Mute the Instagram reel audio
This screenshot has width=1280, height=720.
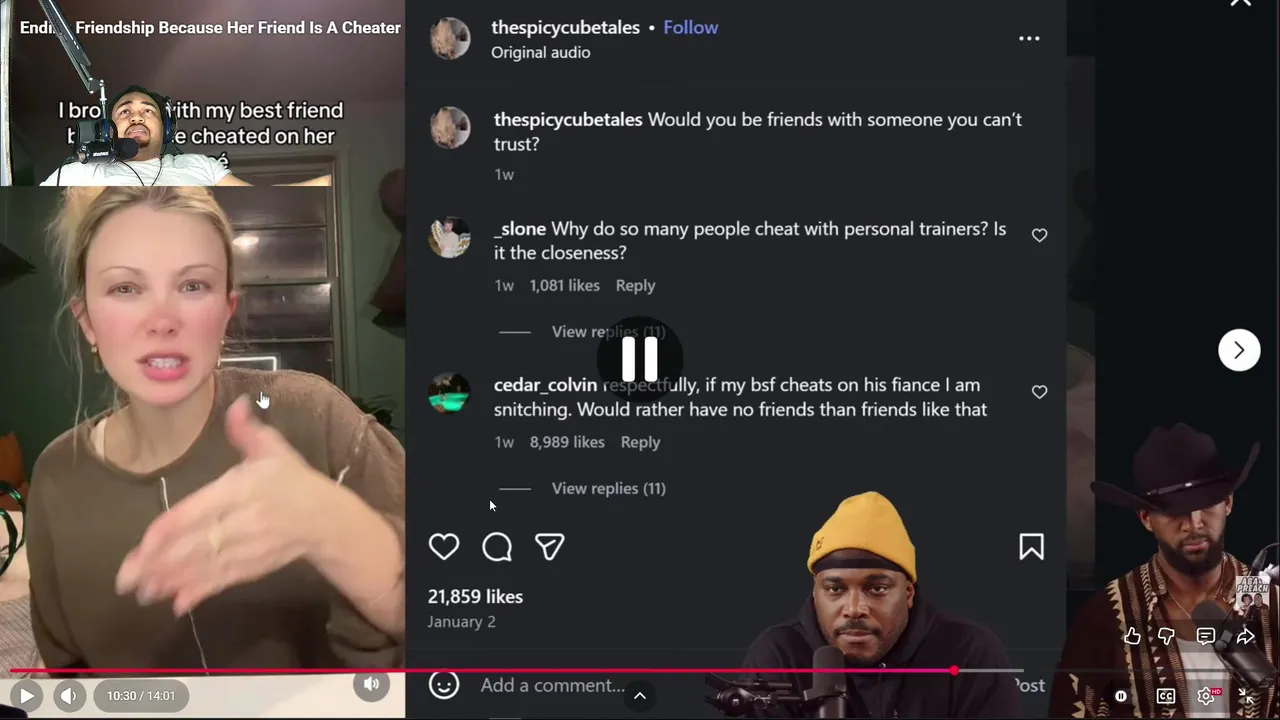pos(371,684)
